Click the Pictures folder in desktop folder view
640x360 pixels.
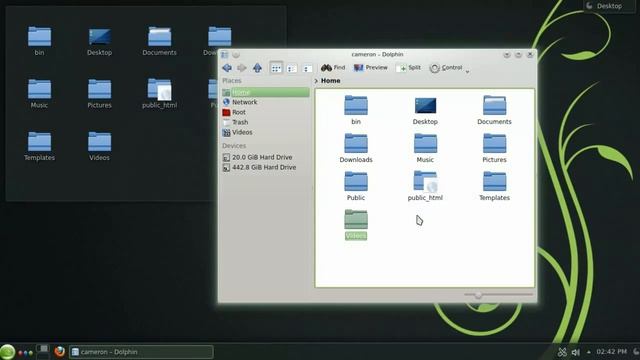point(99,93)
